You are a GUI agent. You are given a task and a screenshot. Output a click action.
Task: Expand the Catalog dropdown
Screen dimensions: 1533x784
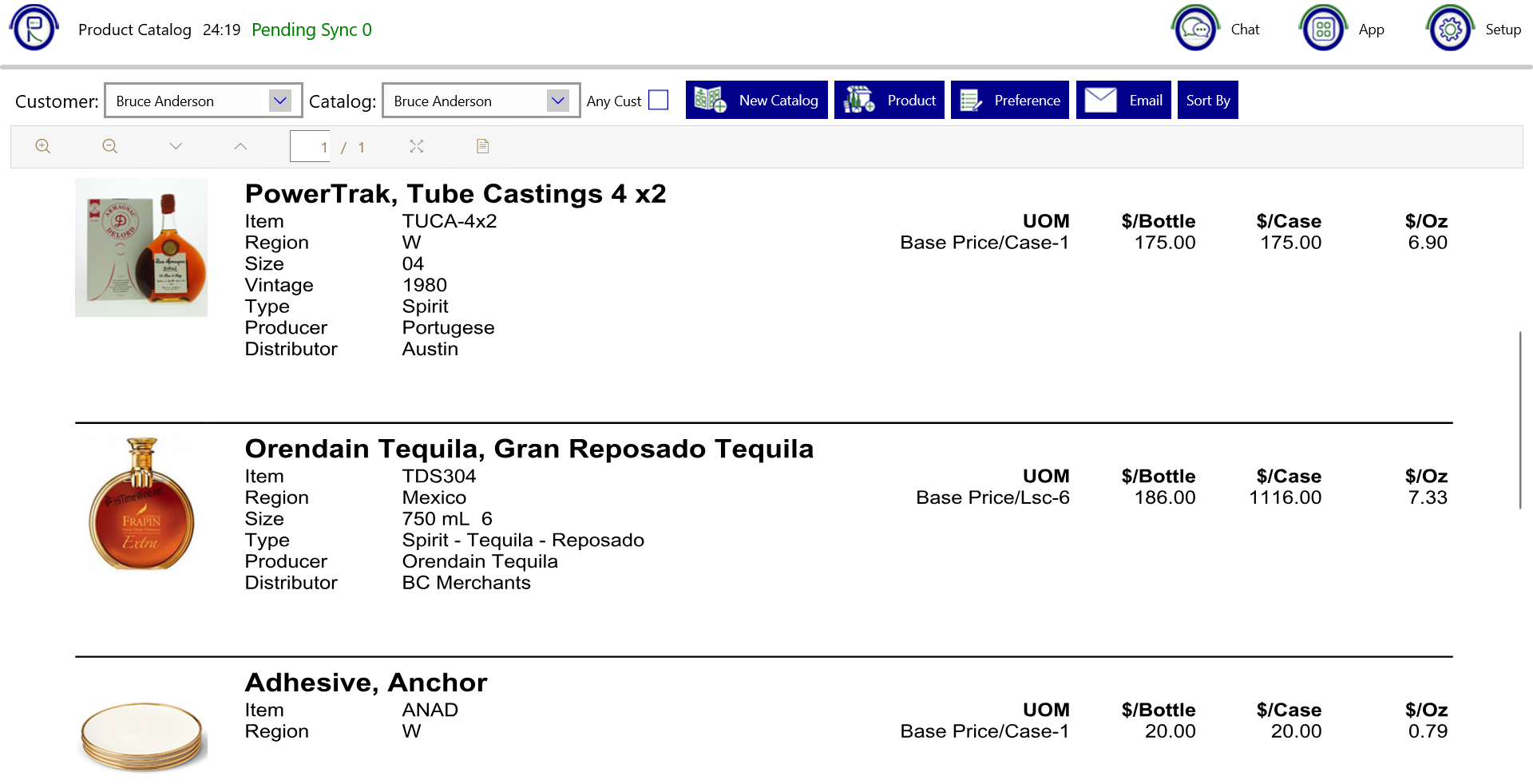pos(557,101)
